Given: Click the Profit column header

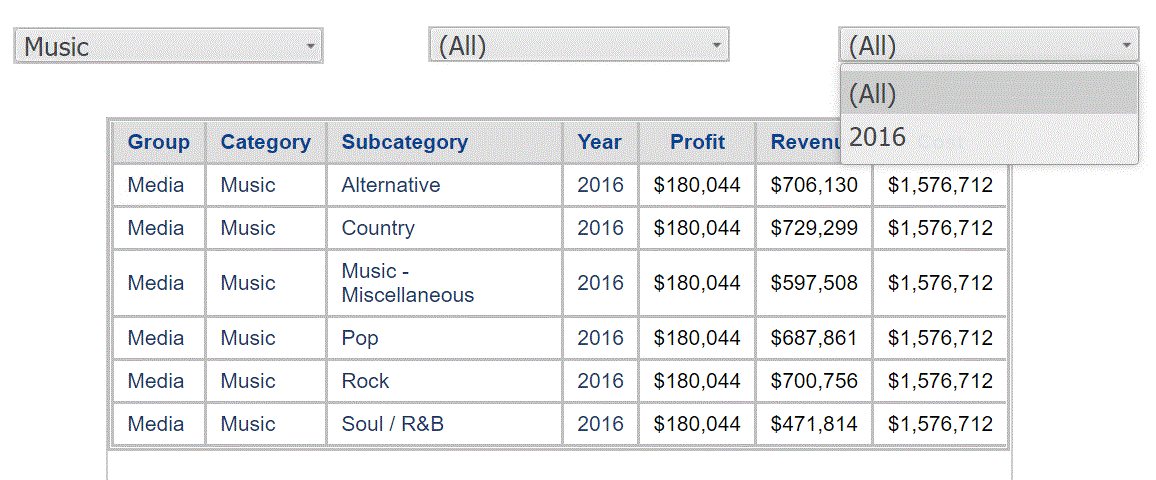Looking at the screenshot, I should click(x=697, y=142).
